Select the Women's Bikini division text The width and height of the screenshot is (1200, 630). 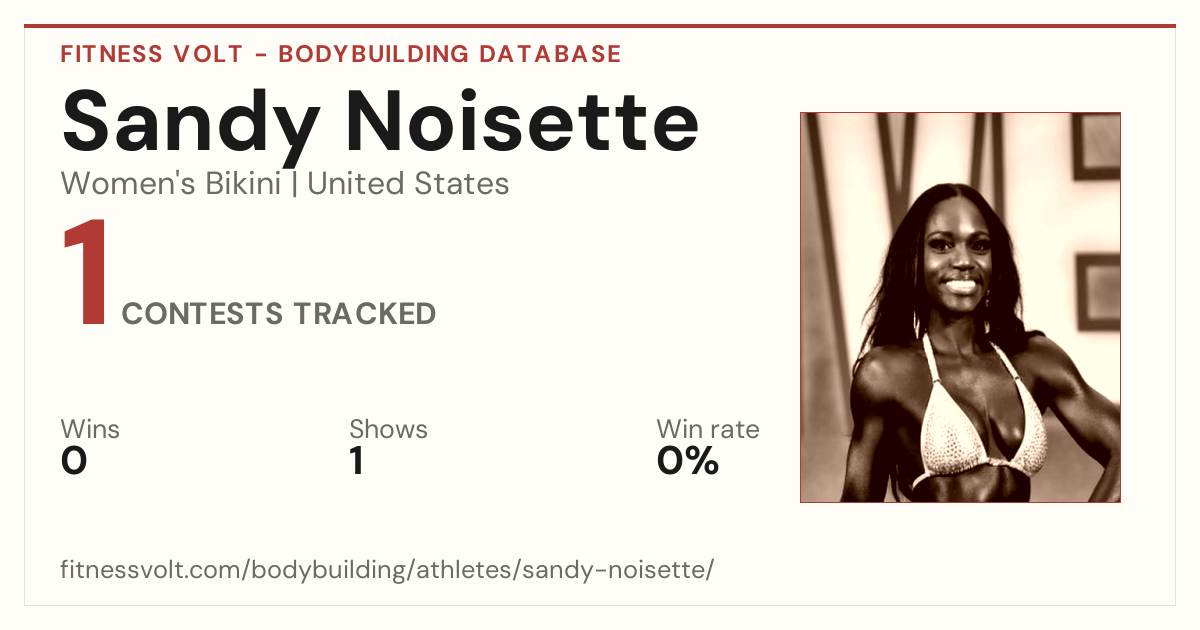pyautogui.click(x=171, y=184)
